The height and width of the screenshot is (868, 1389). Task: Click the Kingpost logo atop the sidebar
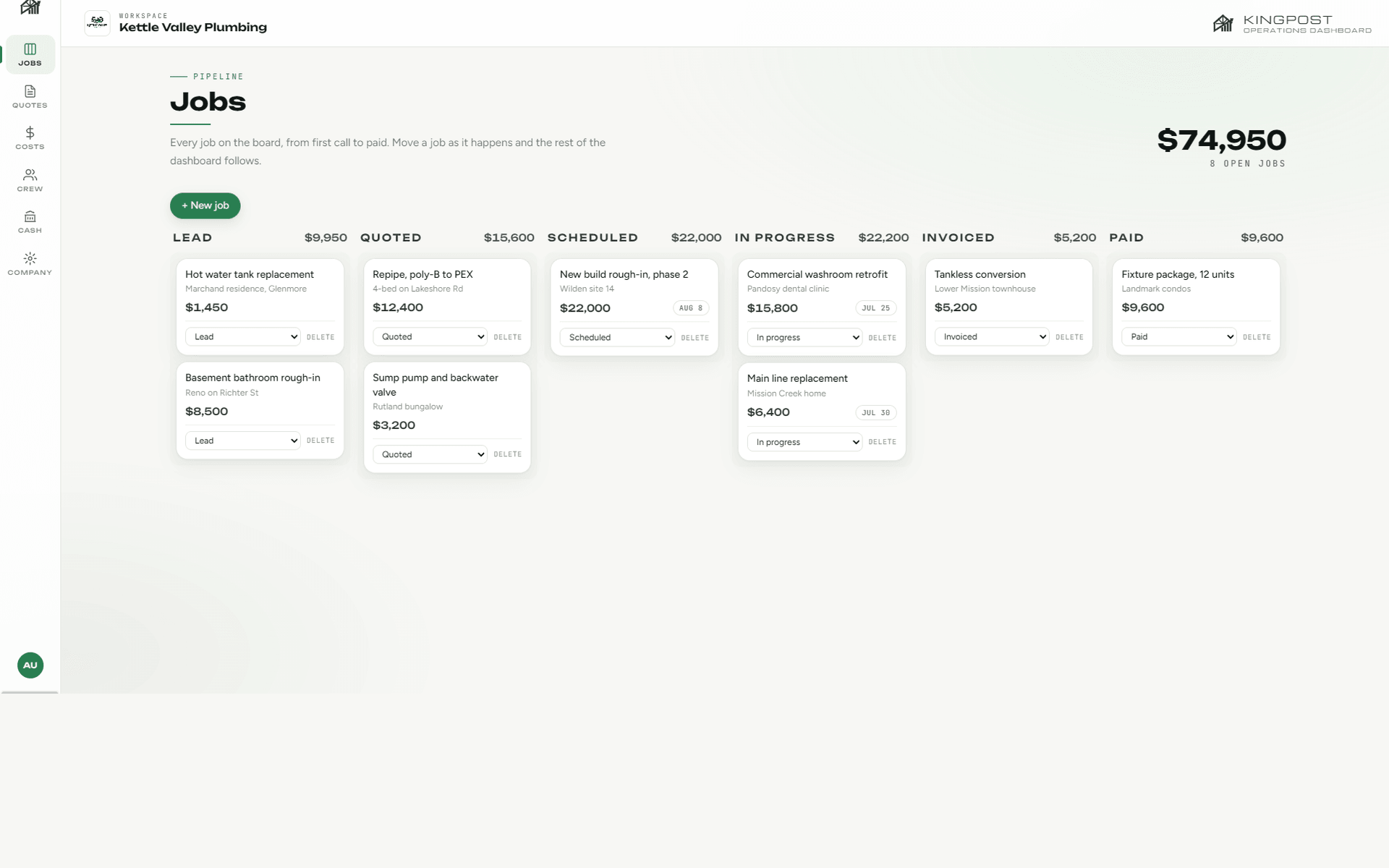(x=30, y=8)
